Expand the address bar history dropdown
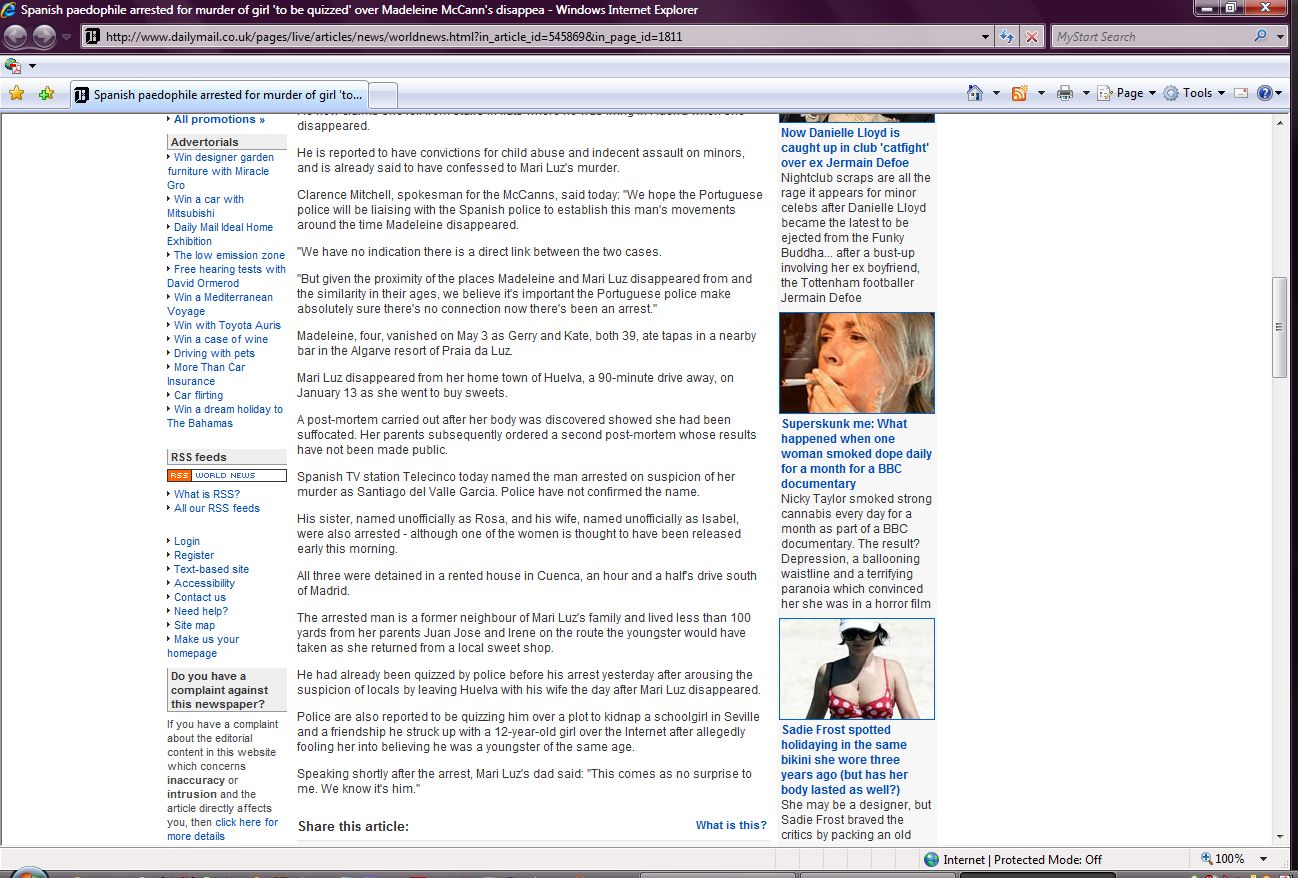 tap(986, 37)
